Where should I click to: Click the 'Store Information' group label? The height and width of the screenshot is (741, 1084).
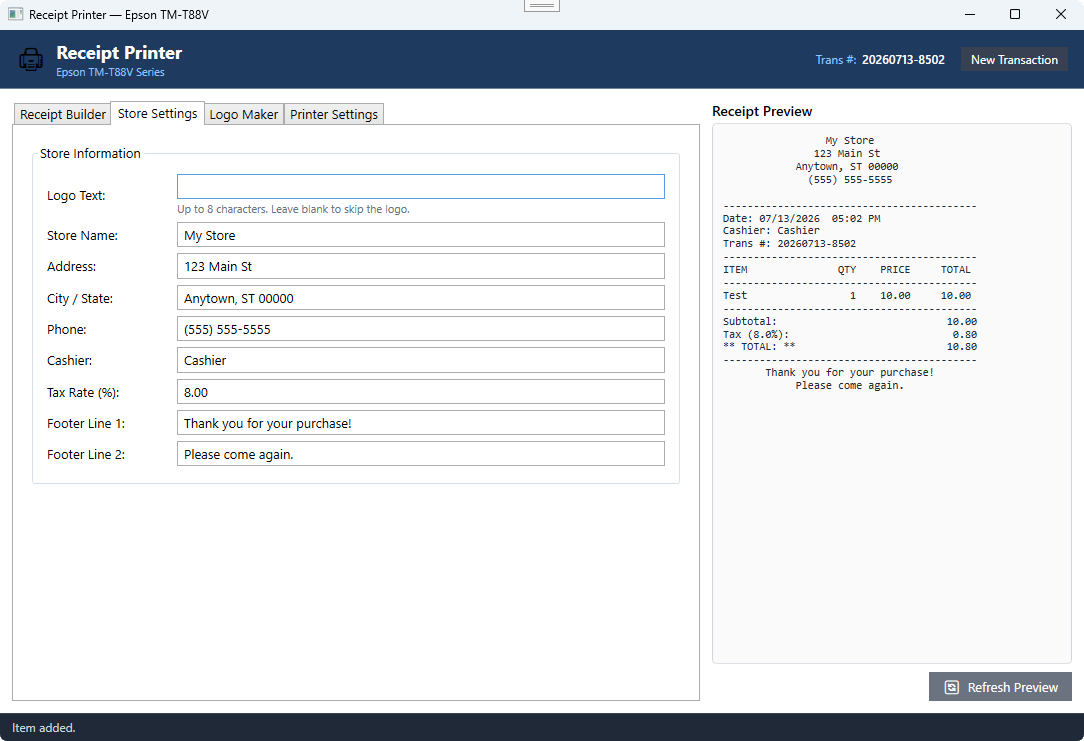click(90, 153)
